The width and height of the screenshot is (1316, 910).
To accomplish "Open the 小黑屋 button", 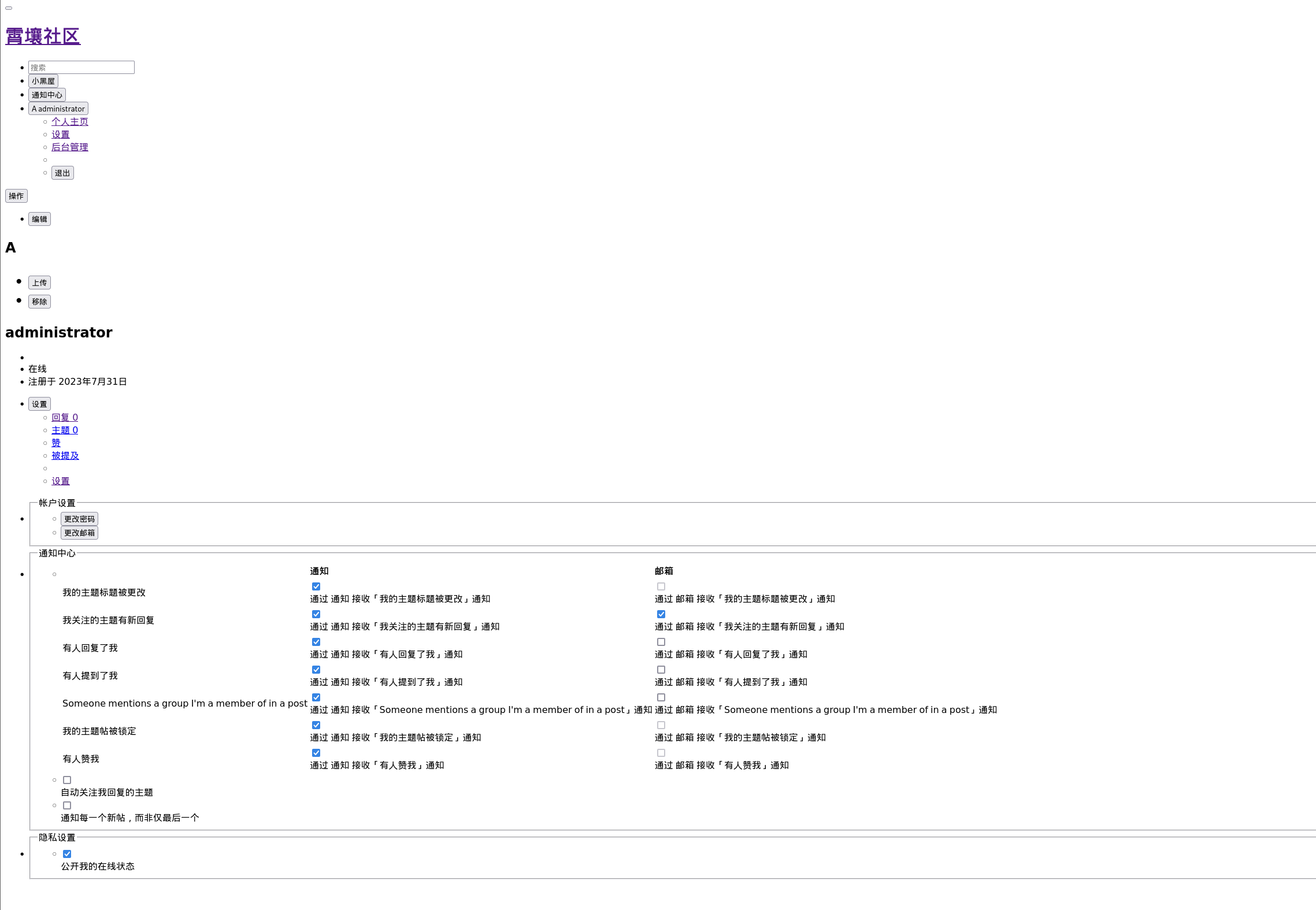I will [x=43, y=81].
